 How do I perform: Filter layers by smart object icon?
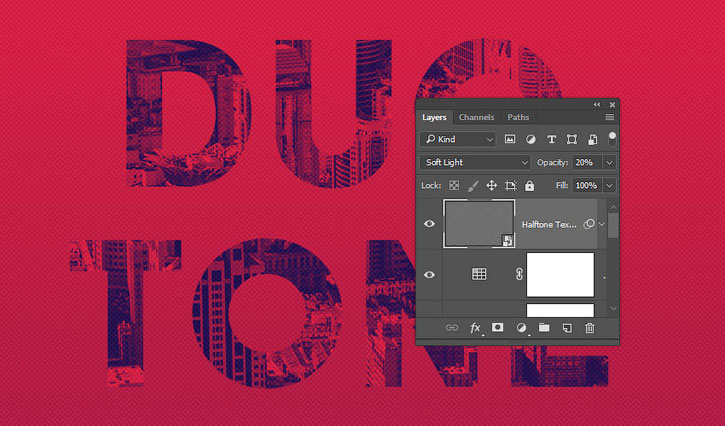coord(592,139)
